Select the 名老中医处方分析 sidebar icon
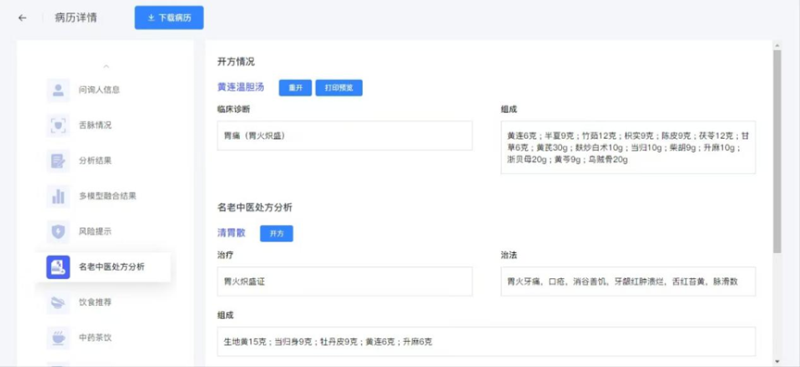Image resolution: width=800 pixels, height=367 pixels. pos(58,267)
